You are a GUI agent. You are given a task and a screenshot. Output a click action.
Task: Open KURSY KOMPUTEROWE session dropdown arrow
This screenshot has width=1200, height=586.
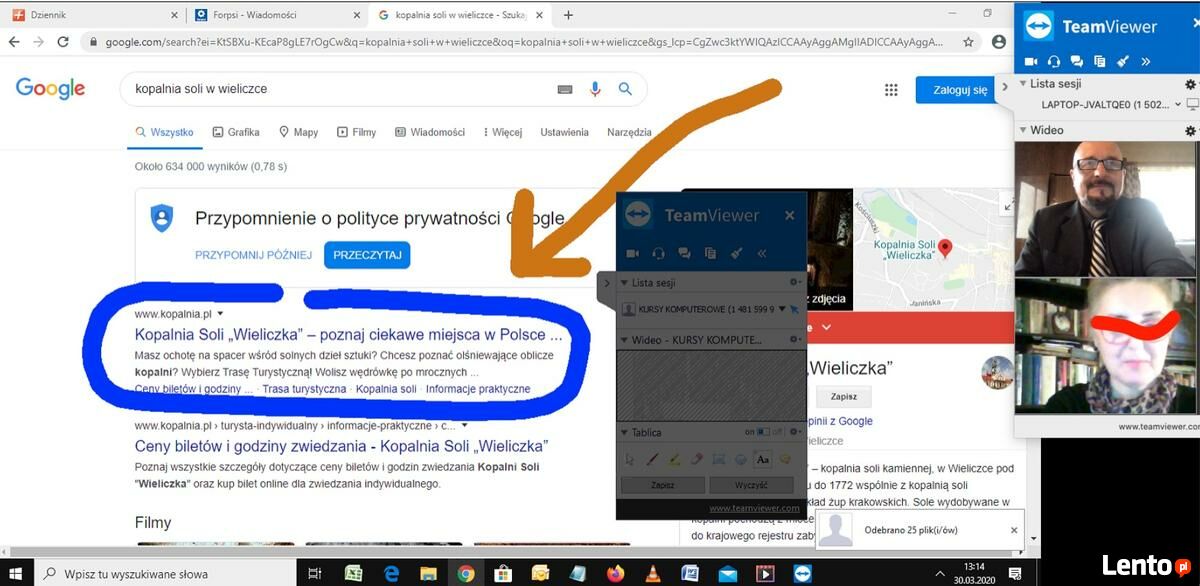coord(782,309)
